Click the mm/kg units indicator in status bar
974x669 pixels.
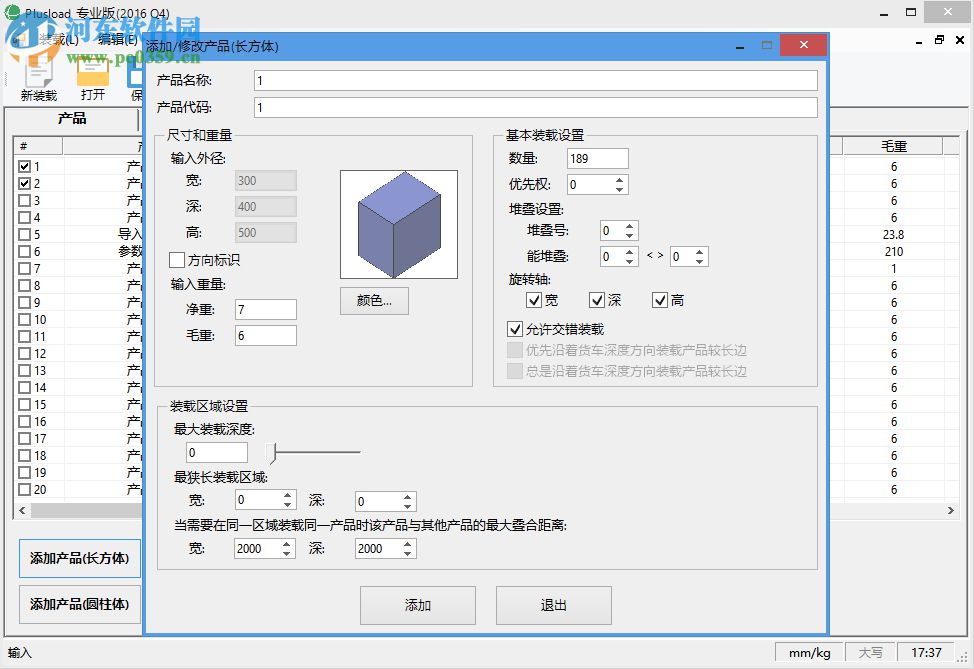click(808, 652)
